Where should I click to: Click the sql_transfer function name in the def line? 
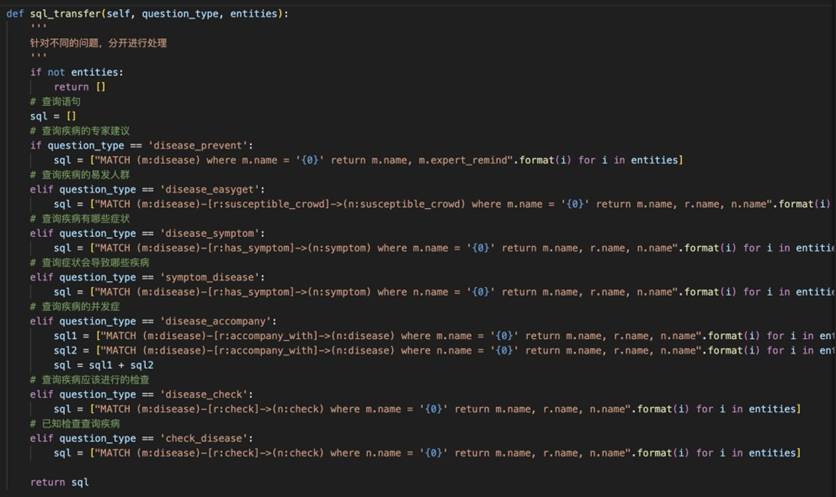point(65,14)
